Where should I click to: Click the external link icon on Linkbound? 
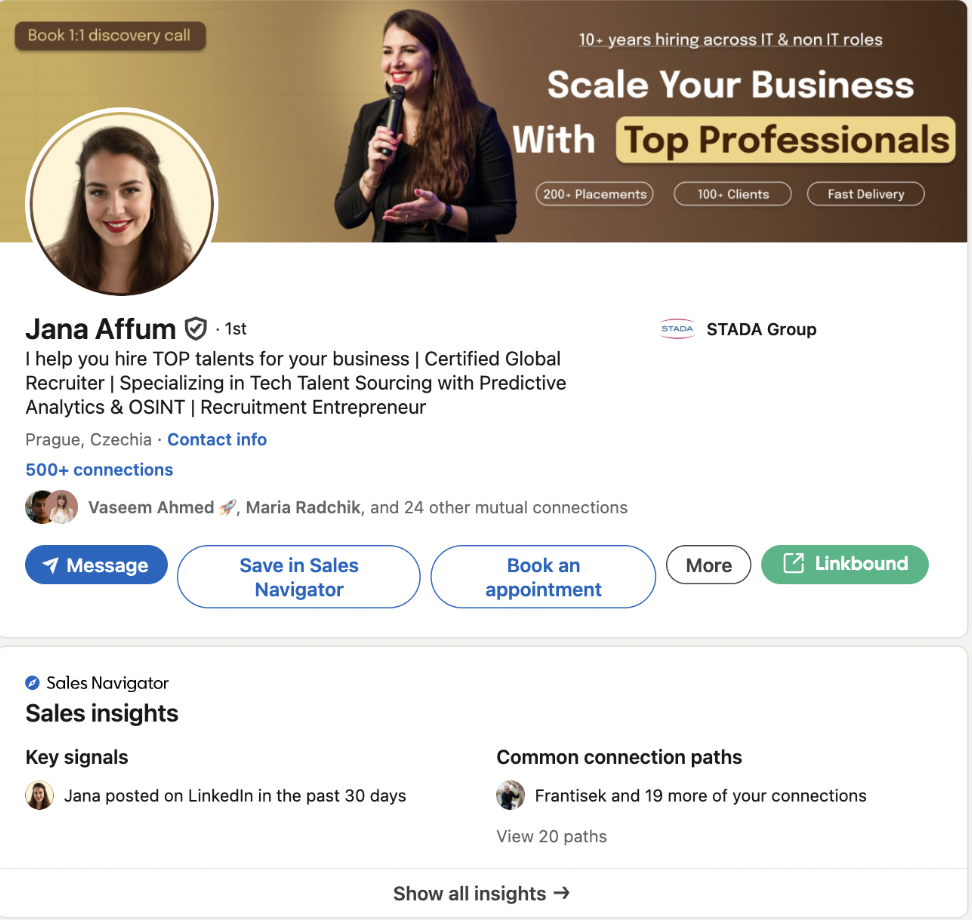(793, 563)
